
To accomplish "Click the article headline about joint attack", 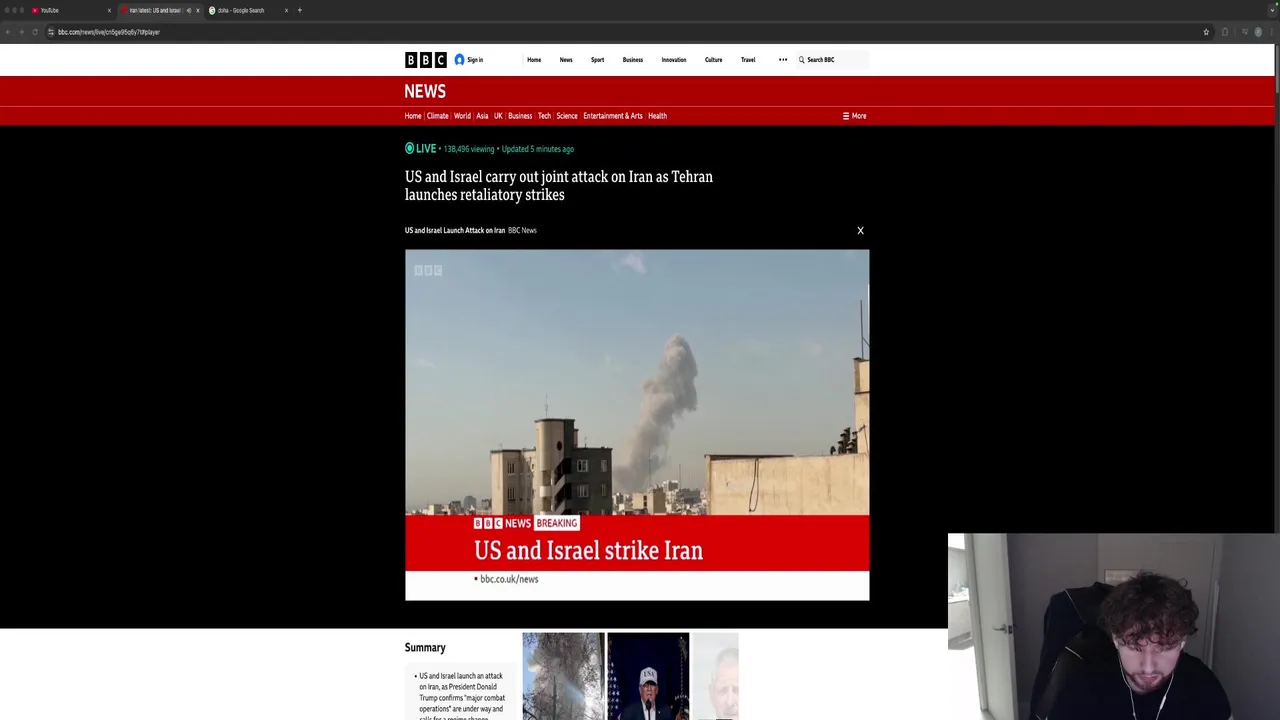I will click(559, 186).
